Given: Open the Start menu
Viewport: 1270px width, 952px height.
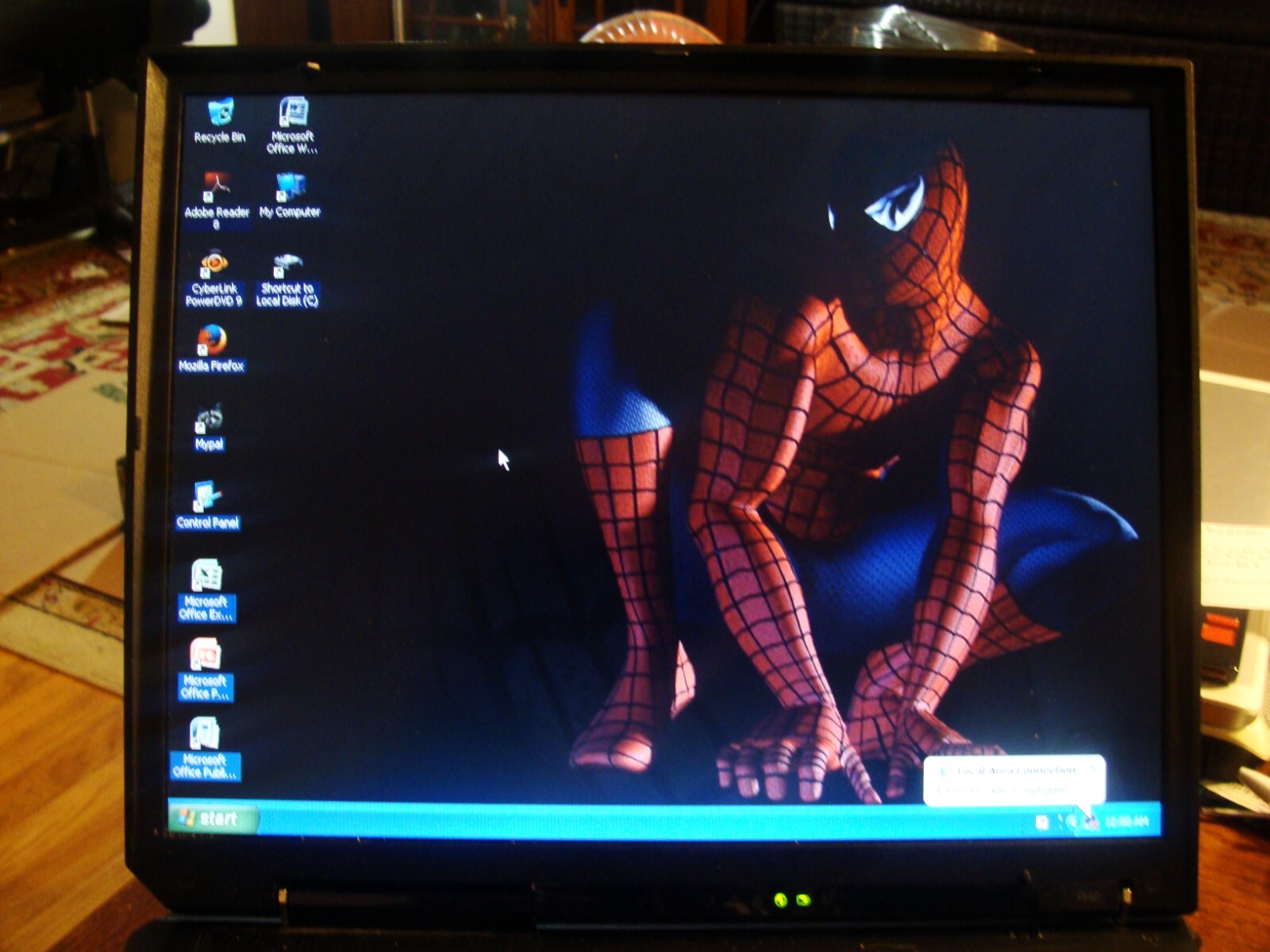Looking at the screenshot, I should [x=213, y=818].
